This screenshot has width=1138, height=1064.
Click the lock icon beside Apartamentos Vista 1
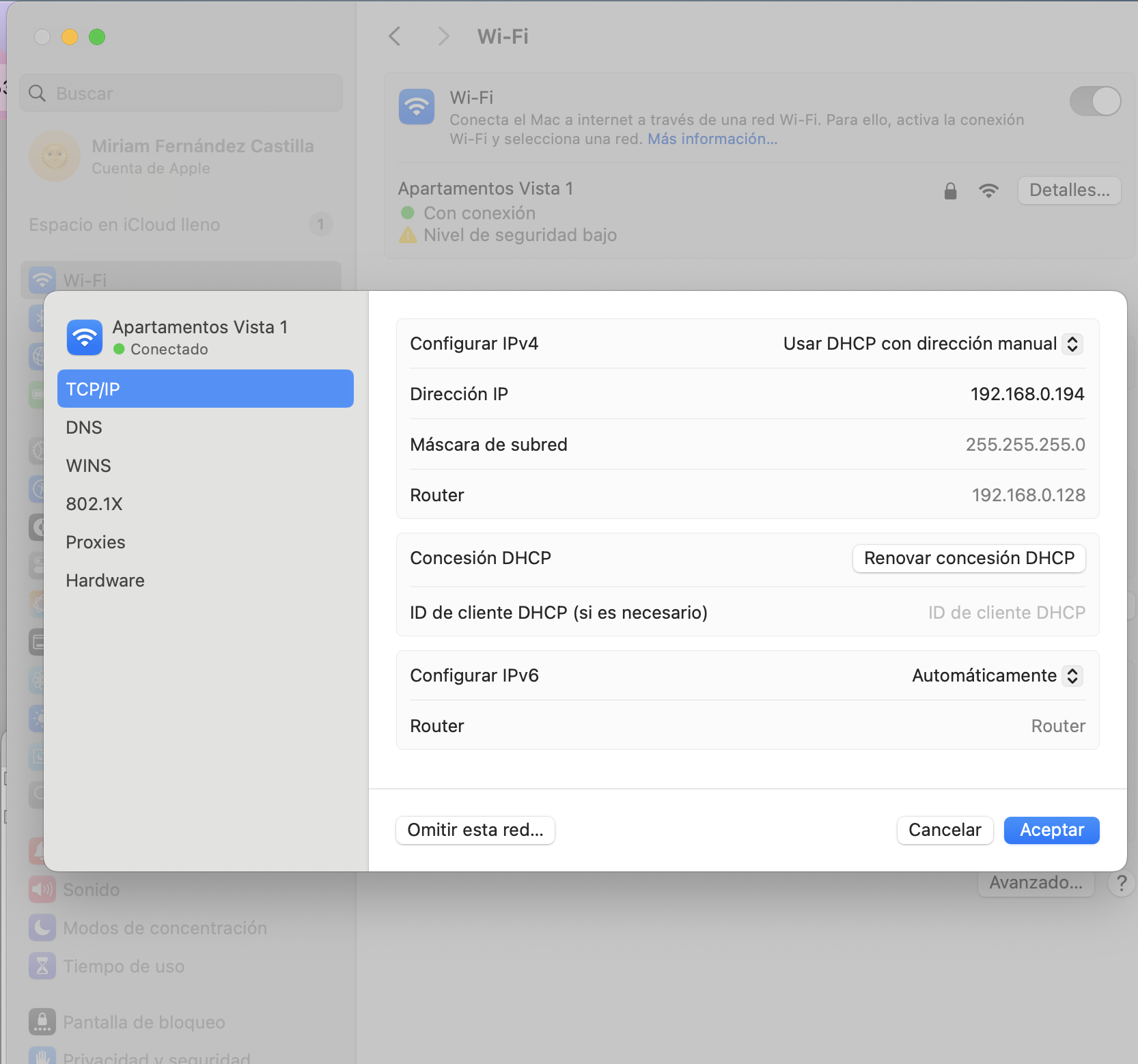949,191
